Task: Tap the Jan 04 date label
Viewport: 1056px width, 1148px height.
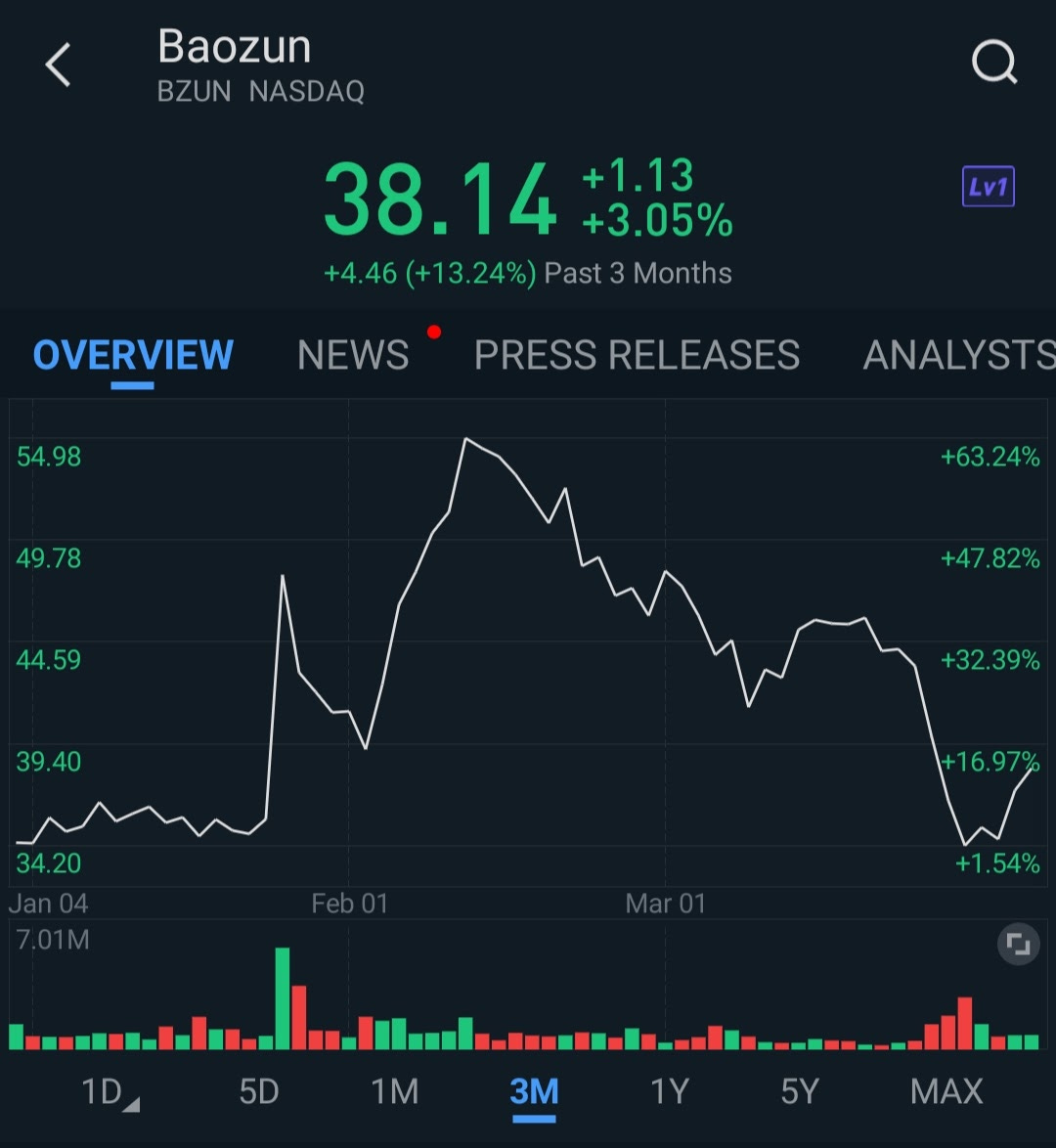Action: click(48, 904)
